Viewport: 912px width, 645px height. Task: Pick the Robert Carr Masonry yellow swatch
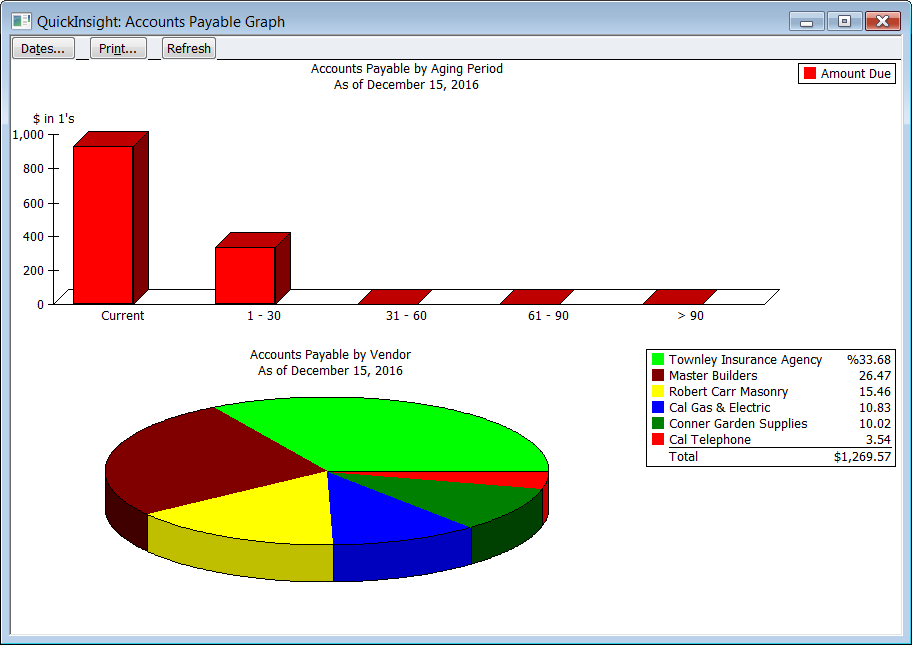(x=658, y=392)
